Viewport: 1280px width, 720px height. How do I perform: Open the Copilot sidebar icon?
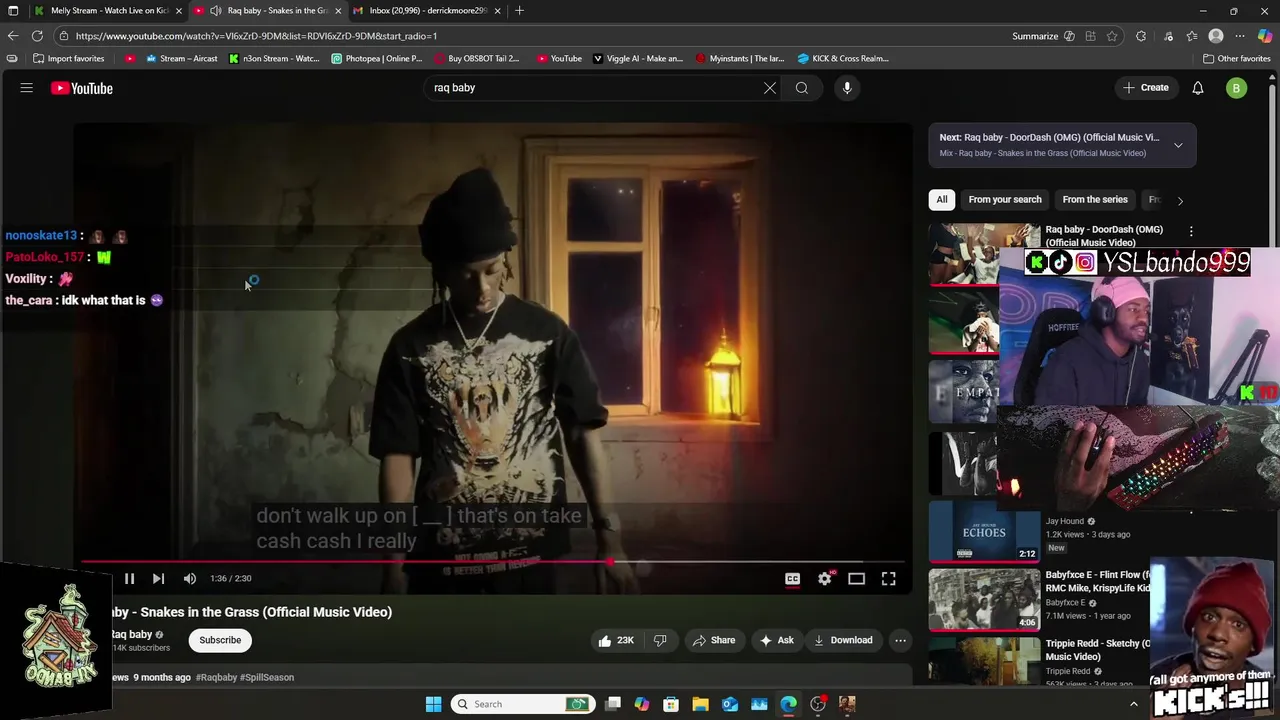tap(1265, 36)
